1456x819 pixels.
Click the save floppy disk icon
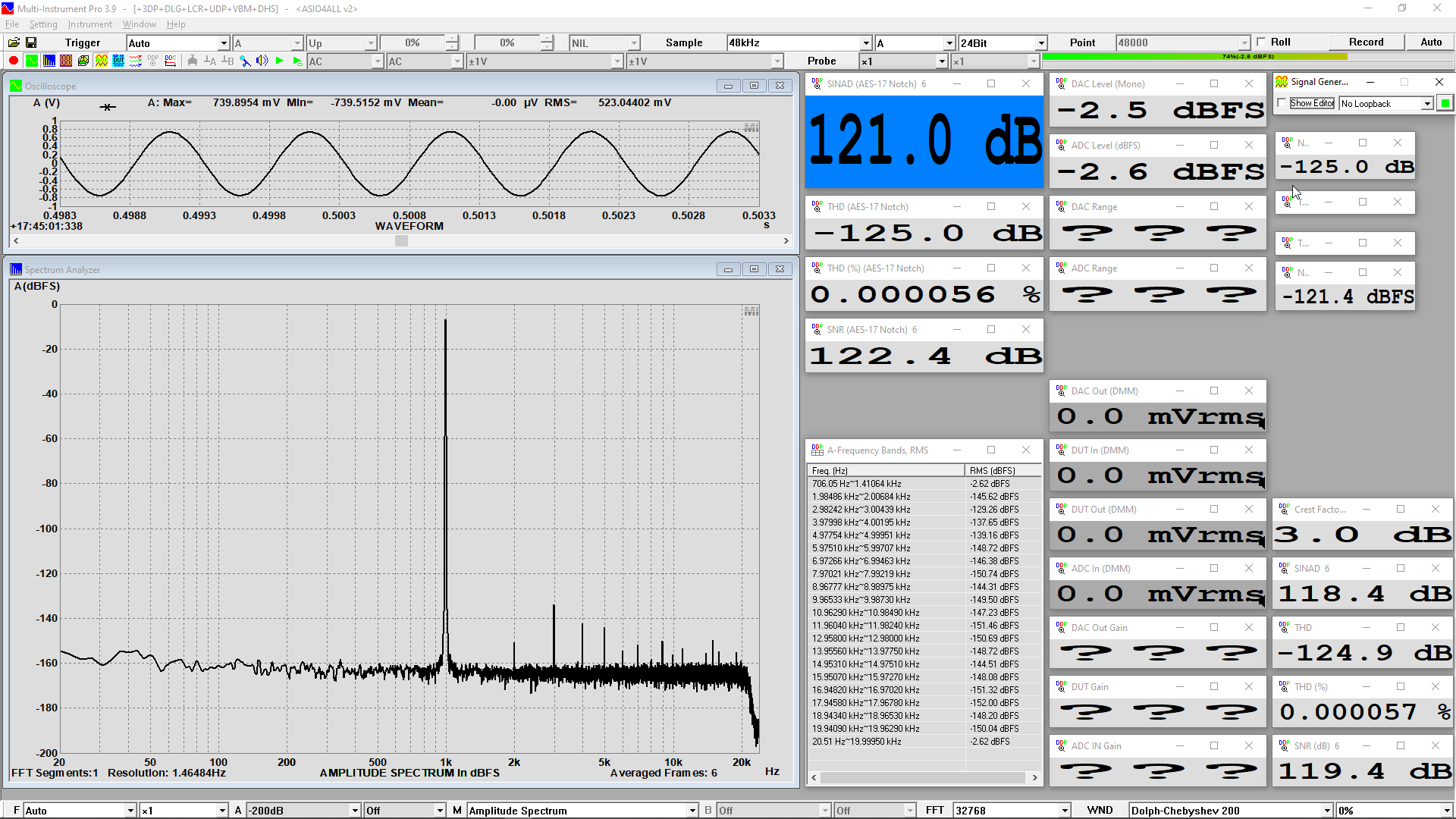pyautogui.click(x=31, y=42)
